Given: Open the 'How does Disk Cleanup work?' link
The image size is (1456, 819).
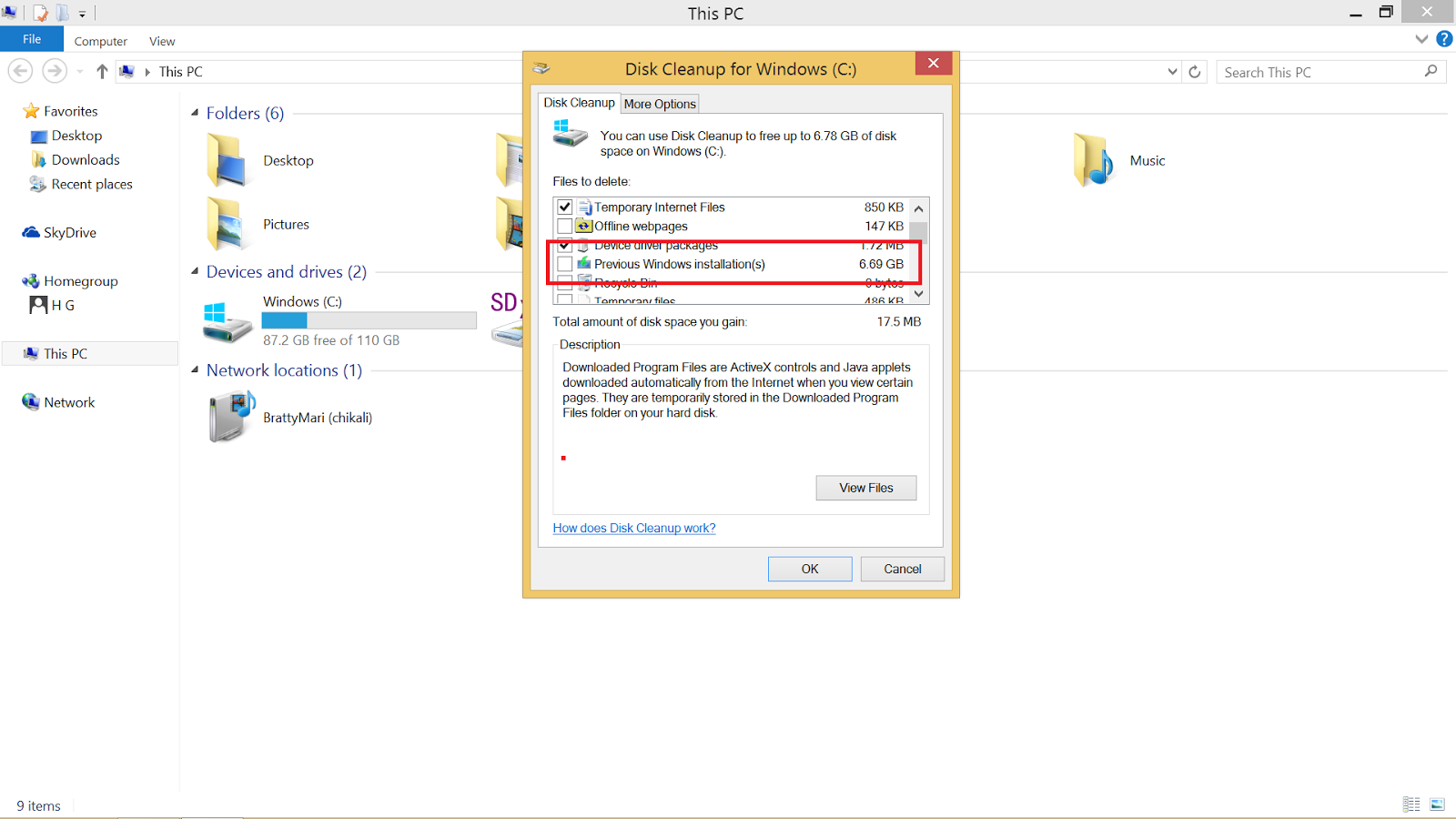Looking at the screenshot, I should [x=633, y=528].
